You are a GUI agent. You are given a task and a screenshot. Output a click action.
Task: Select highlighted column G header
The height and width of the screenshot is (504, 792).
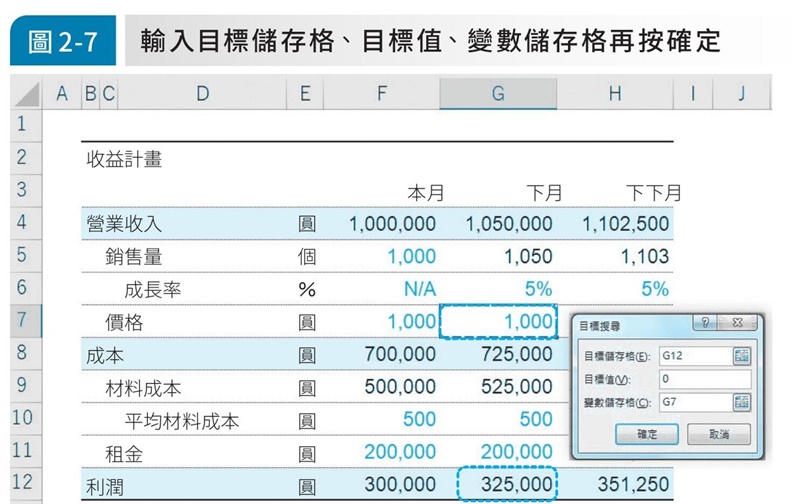(498, 94)
